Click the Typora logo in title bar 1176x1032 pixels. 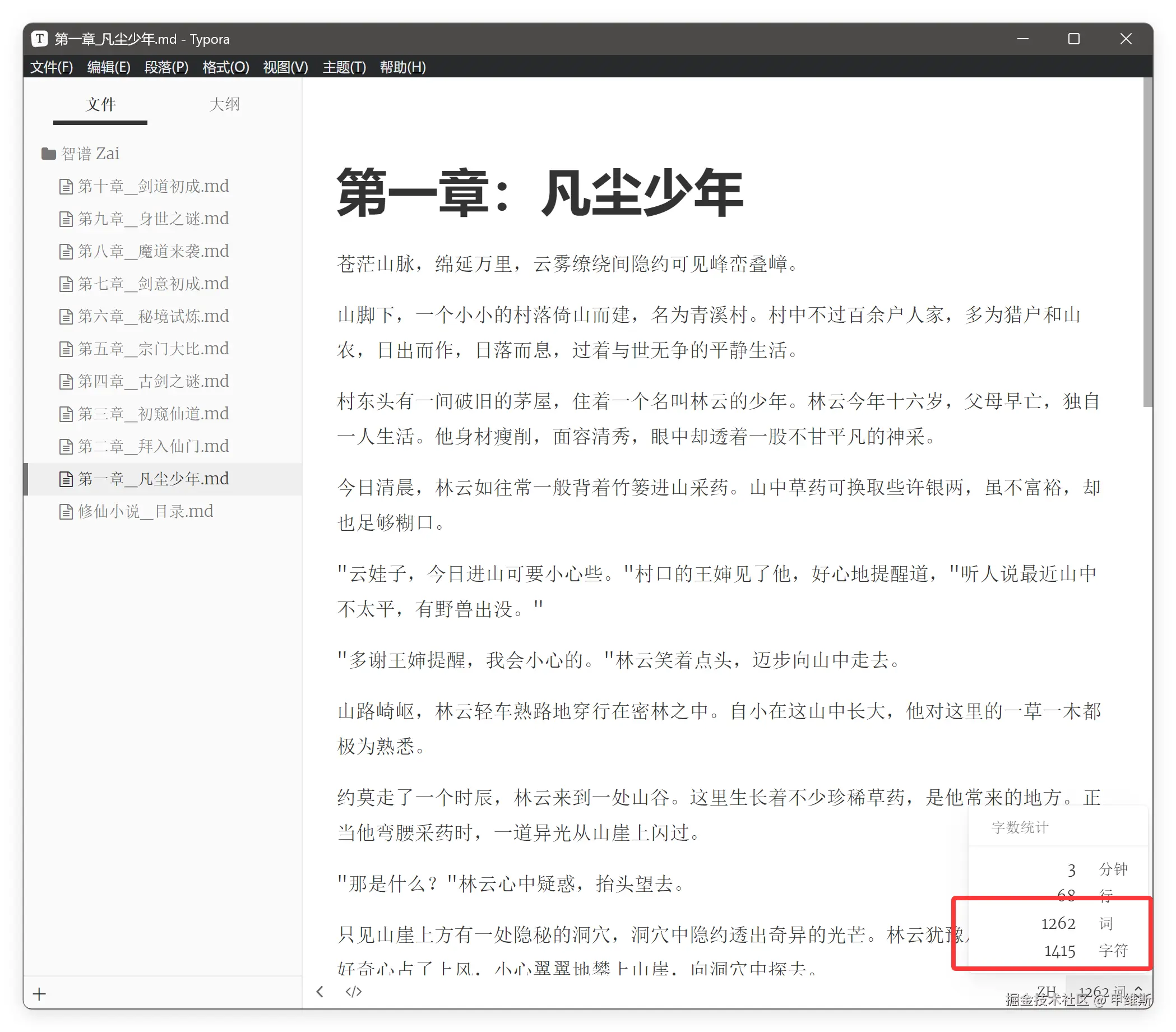39,39
